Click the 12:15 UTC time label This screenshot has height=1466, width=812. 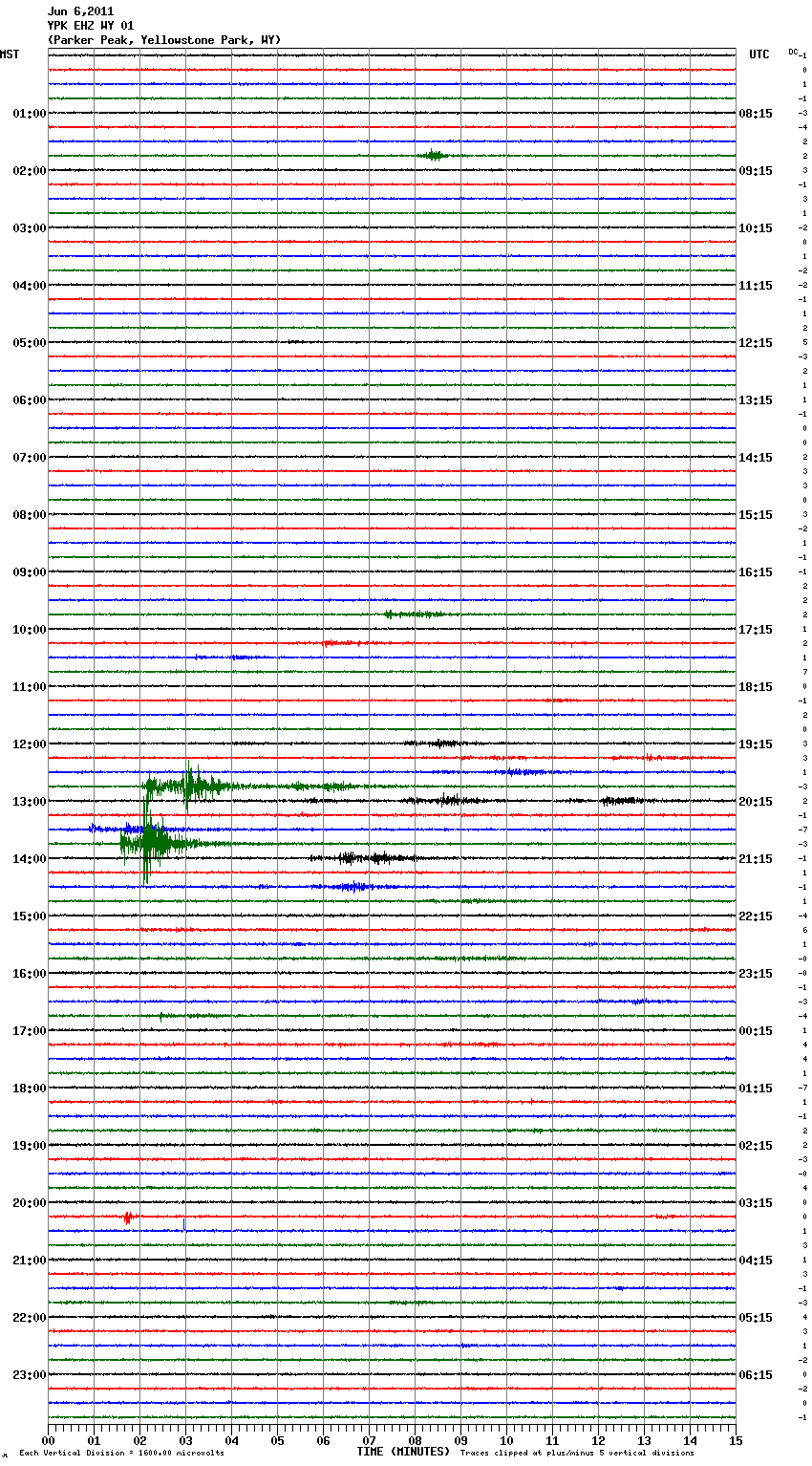coord(756,343)
